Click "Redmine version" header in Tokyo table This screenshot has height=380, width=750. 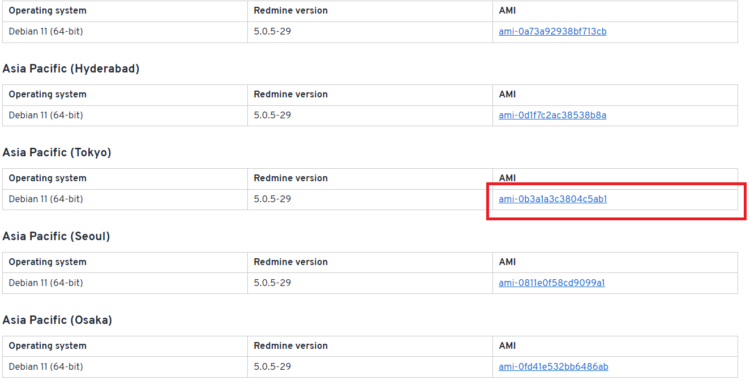pyautogui.click(x=291, y=178)
